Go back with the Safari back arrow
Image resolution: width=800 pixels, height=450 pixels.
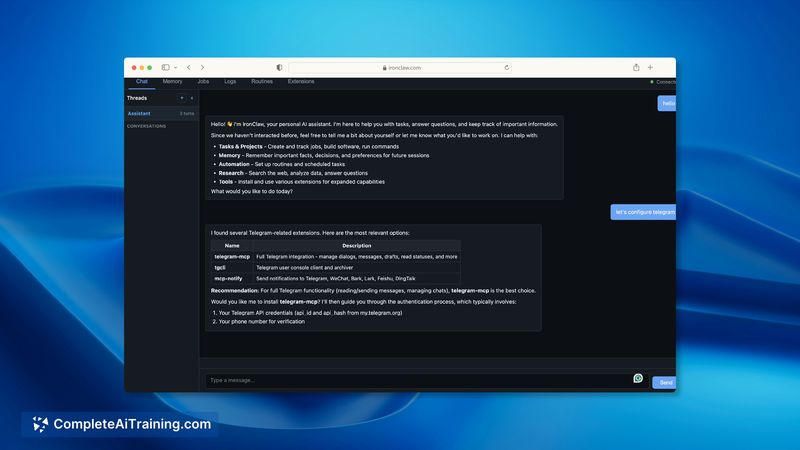coord(189,67)
